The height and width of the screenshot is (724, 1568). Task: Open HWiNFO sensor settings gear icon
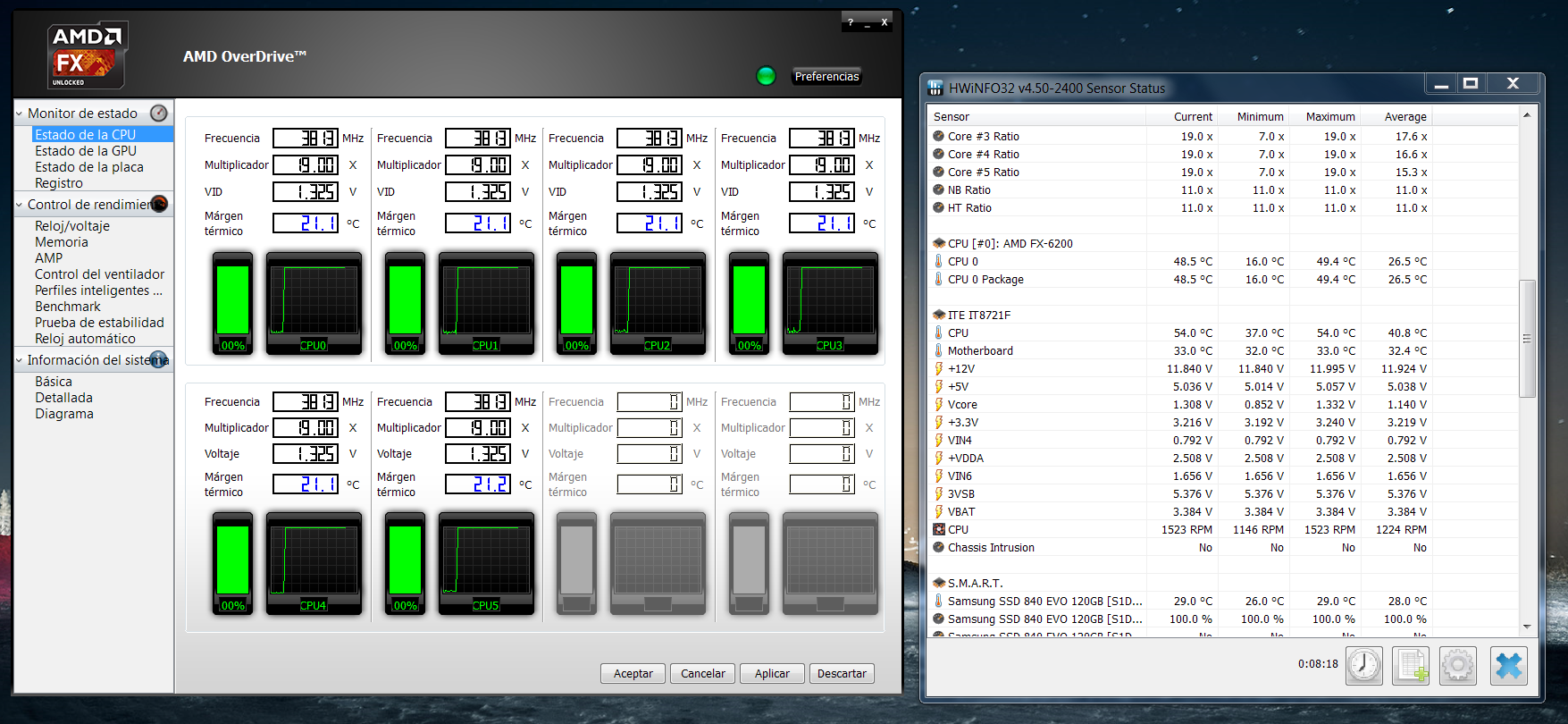click(1457, 665)
